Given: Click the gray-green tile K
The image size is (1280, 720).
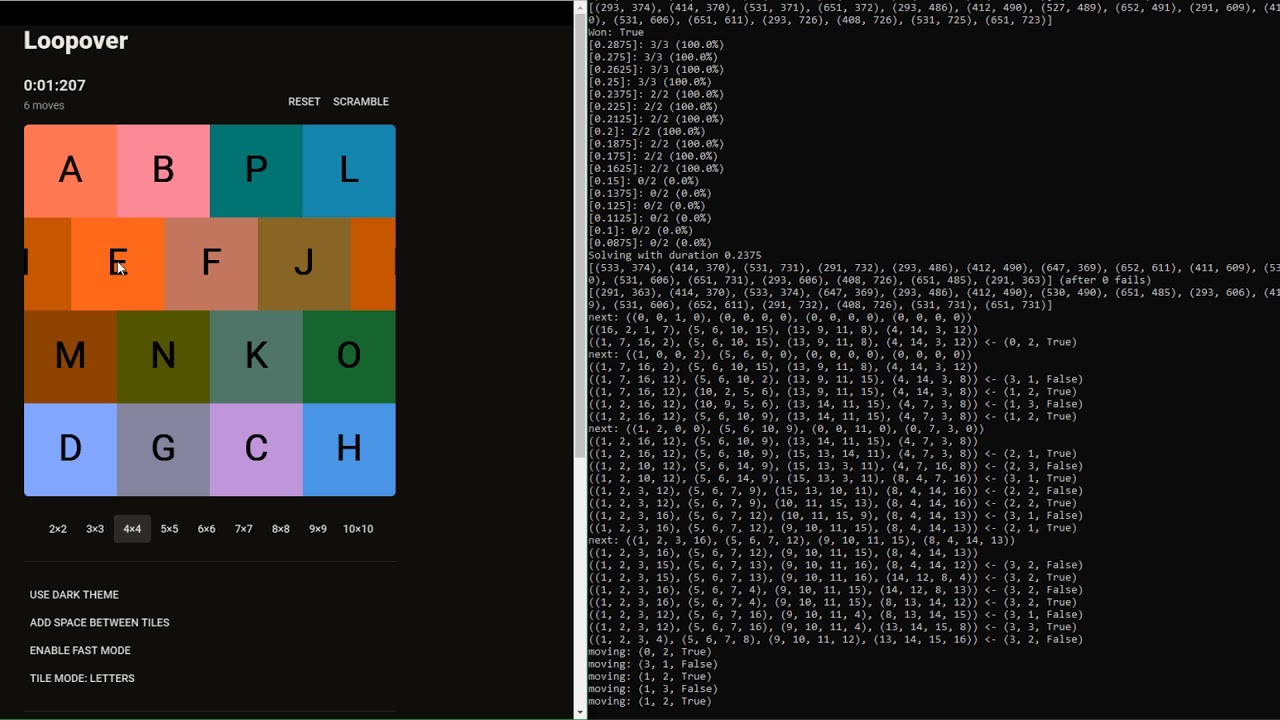Looking at the screenshot, I should 256,357.
